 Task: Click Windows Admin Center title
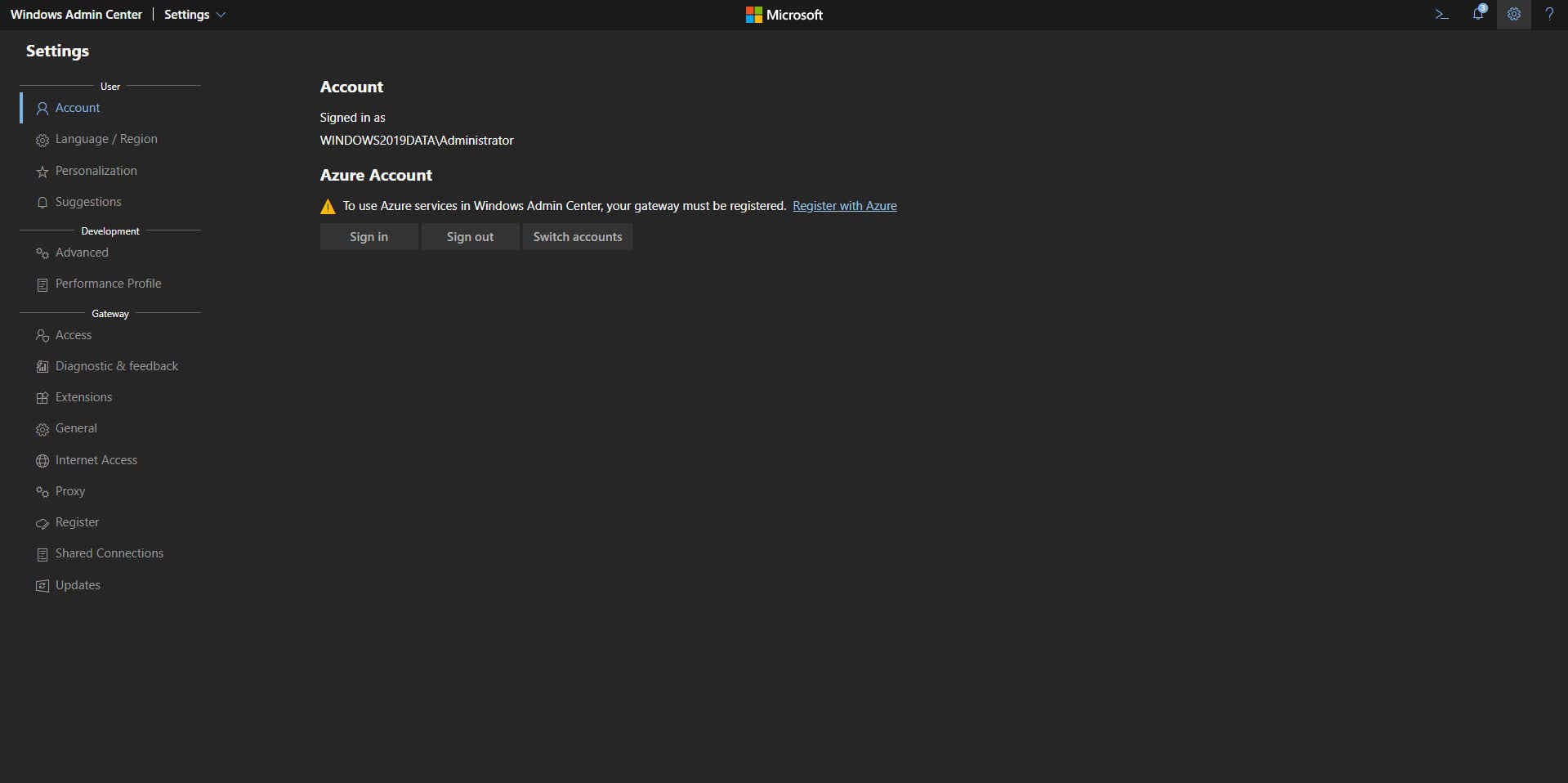pos(76,15)
